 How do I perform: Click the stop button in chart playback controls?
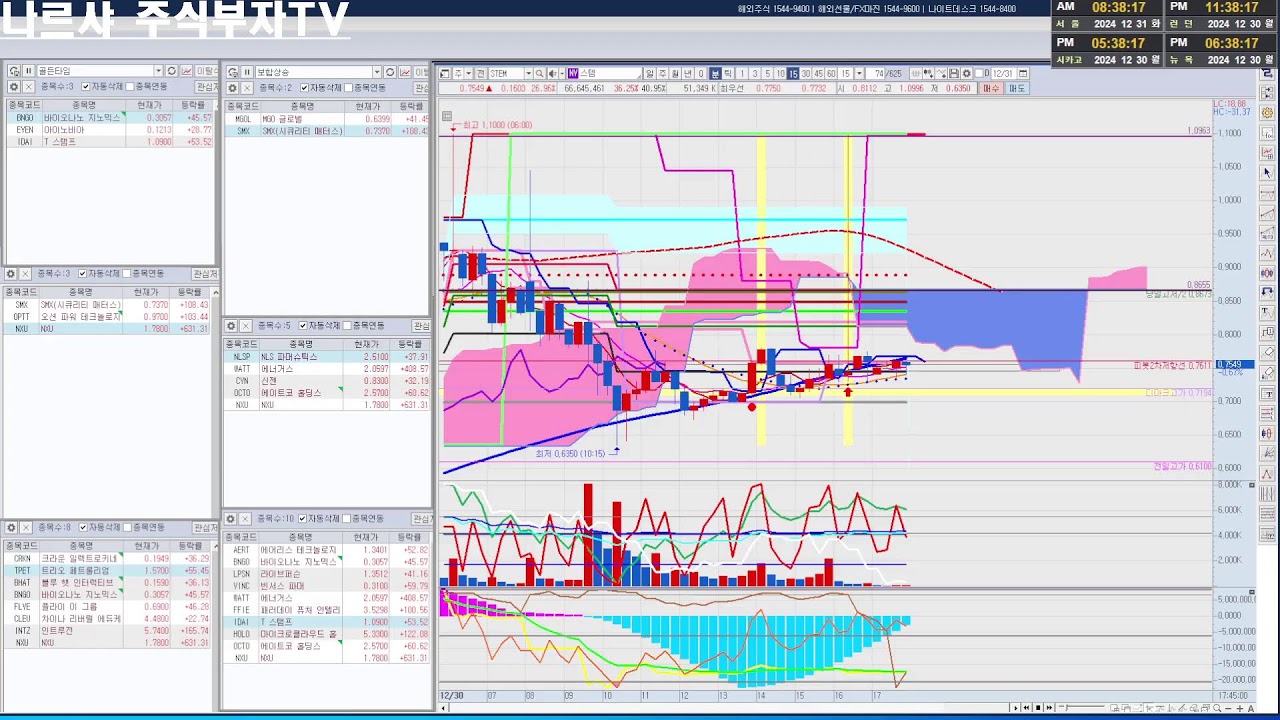pyautogui.click(x=1038, y=708)
